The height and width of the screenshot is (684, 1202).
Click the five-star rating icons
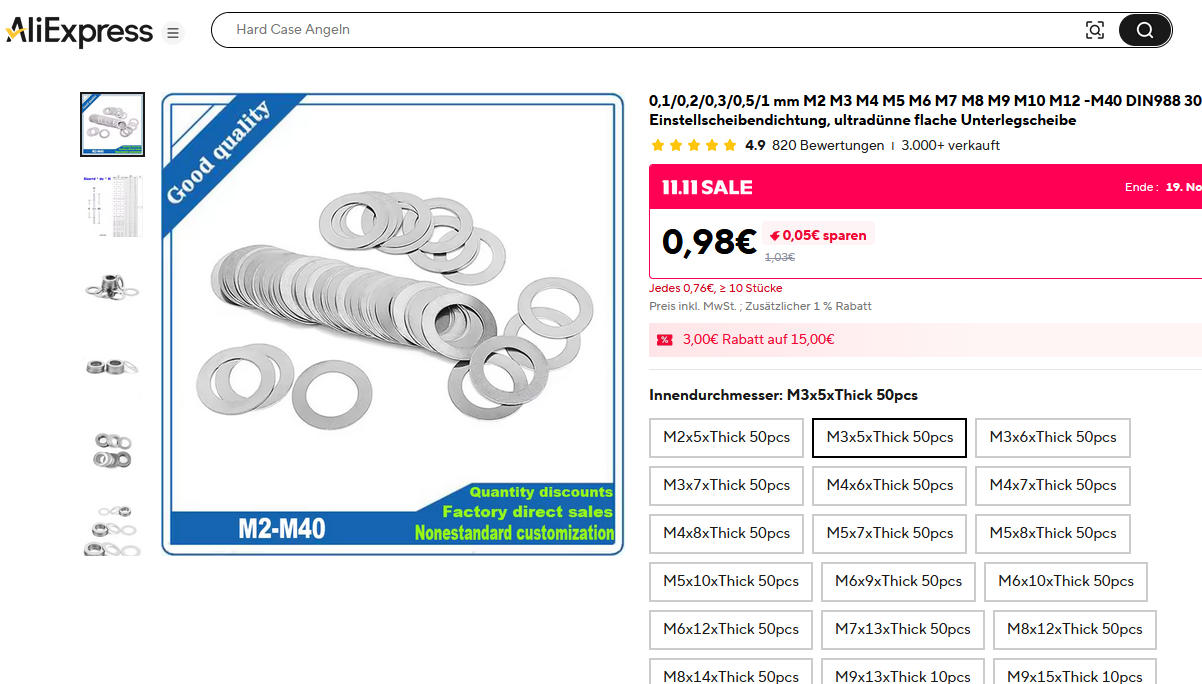pyautogui.click(x=693, y=145)
